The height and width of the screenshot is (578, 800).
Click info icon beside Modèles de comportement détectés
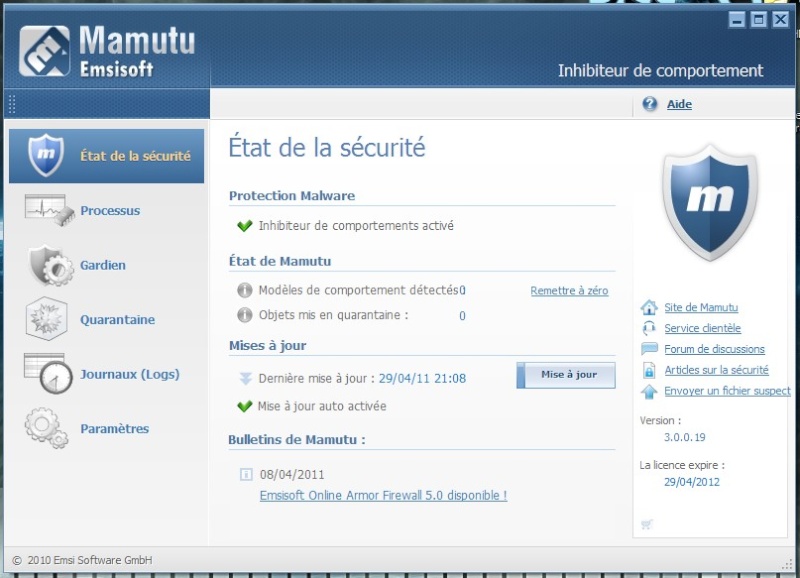click(x=245, y=290)
